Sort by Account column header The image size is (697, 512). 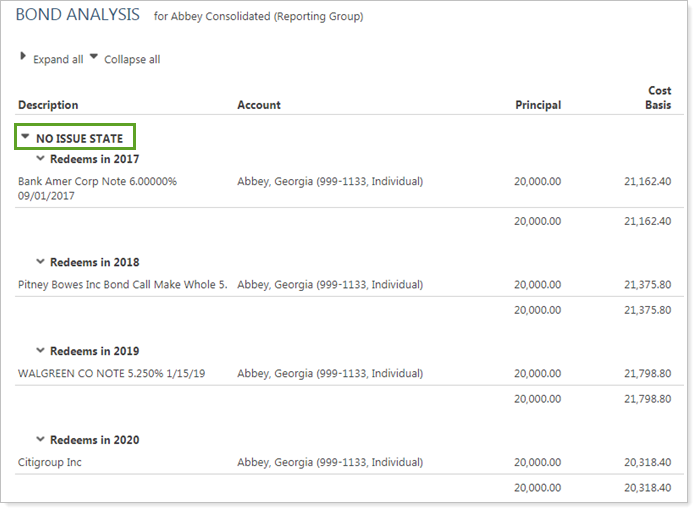pyautogui.click(x=259, y=105)
